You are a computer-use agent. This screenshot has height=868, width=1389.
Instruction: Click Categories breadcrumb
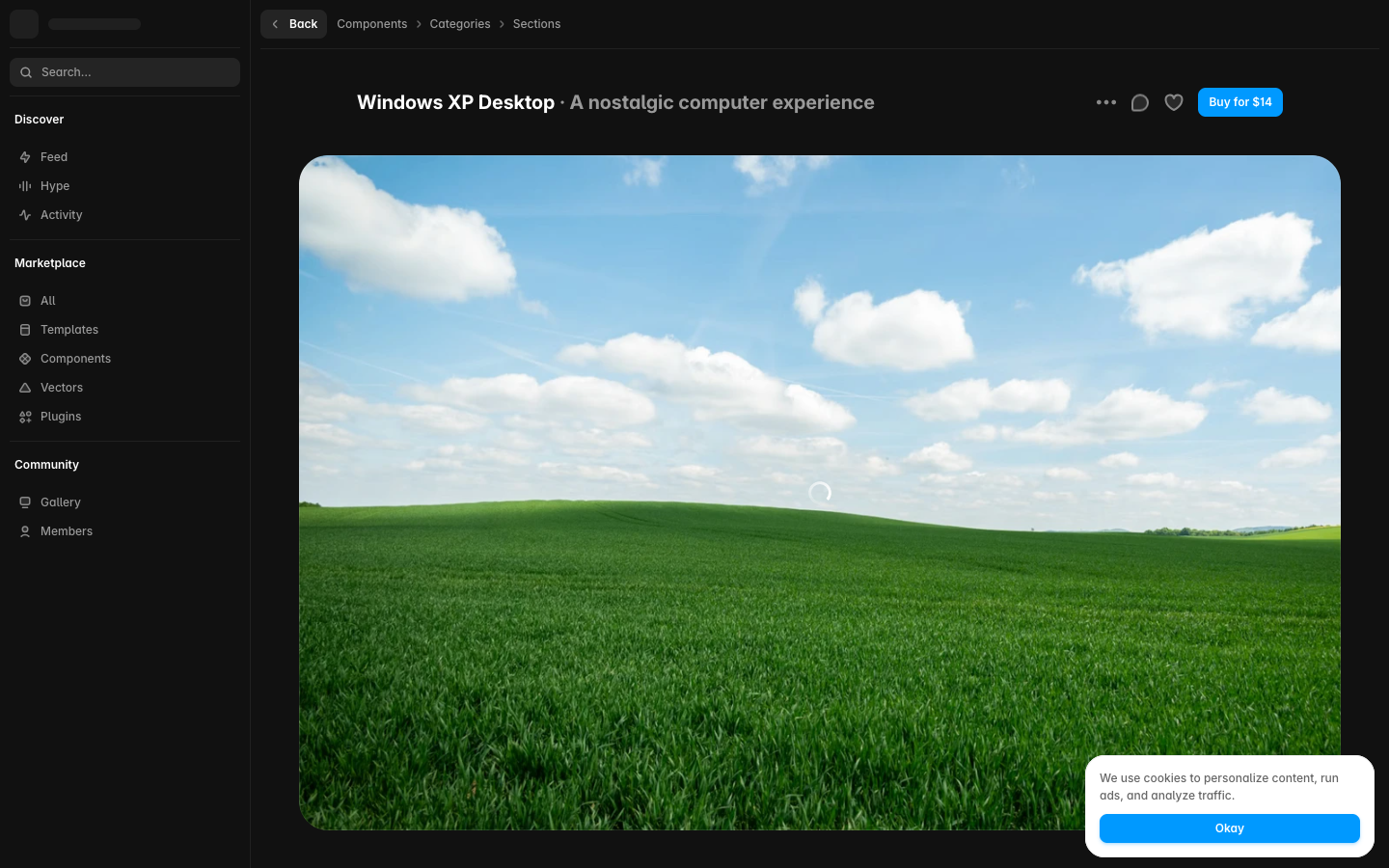point(460,24)
